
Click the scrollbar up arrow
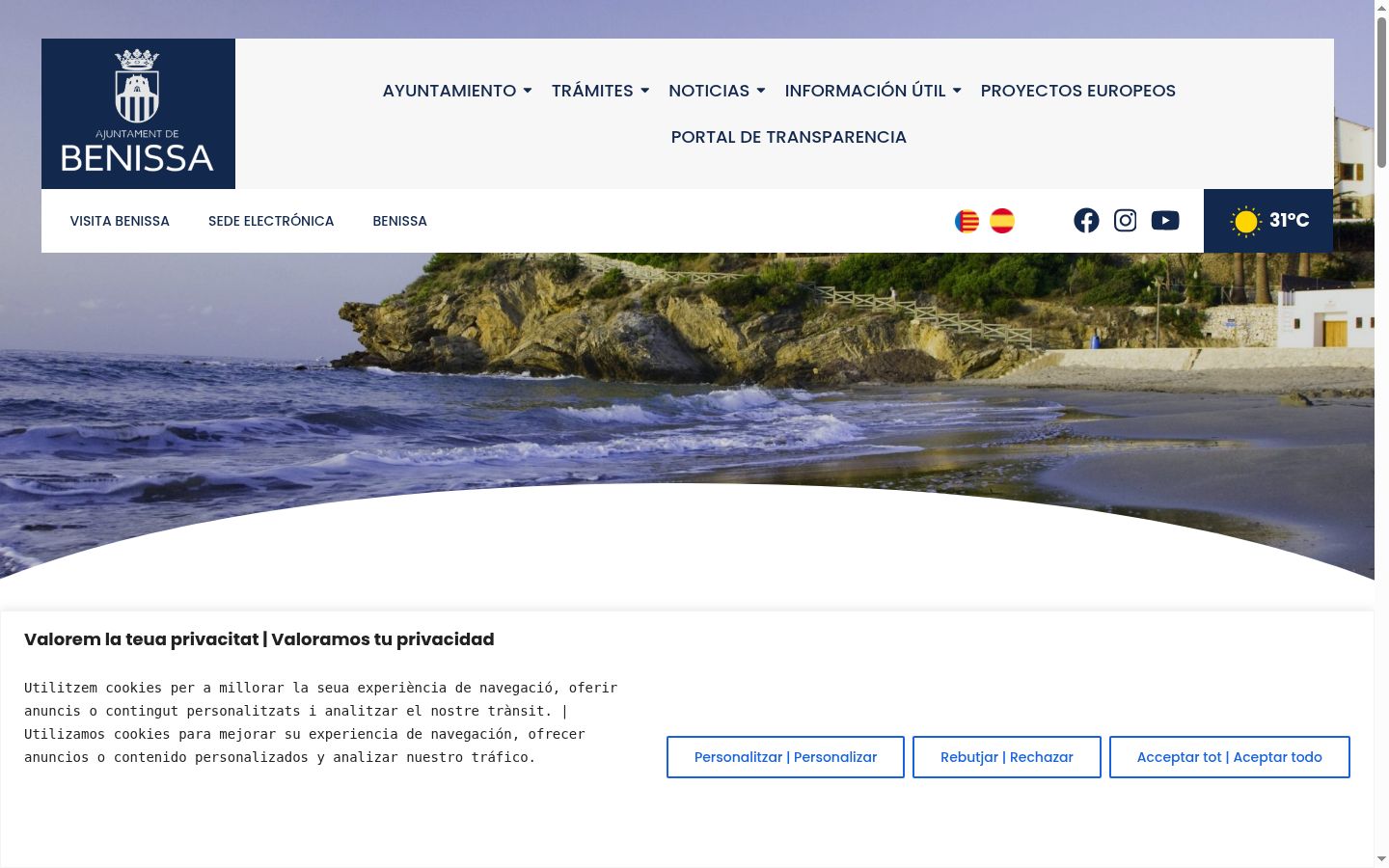(1381, 8)
